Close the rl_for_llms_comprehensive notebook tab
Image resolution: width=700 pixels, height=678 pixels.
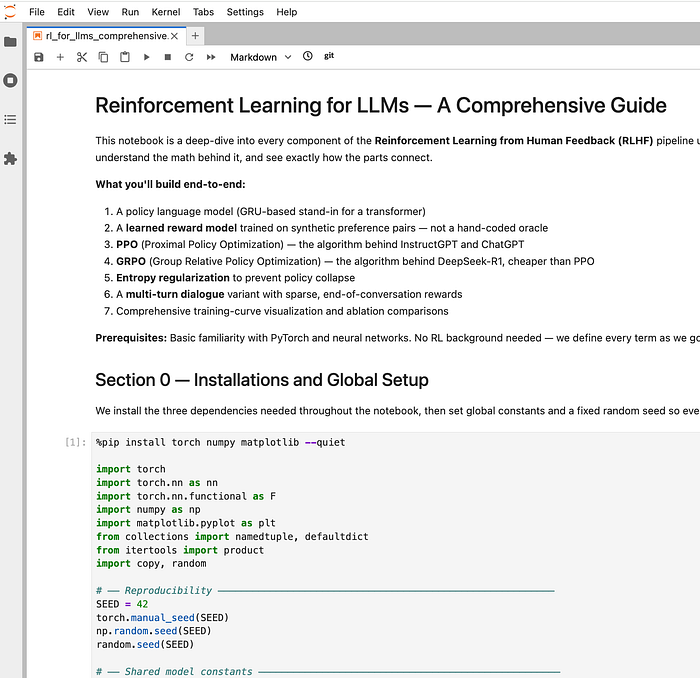(x=175, y=36)
